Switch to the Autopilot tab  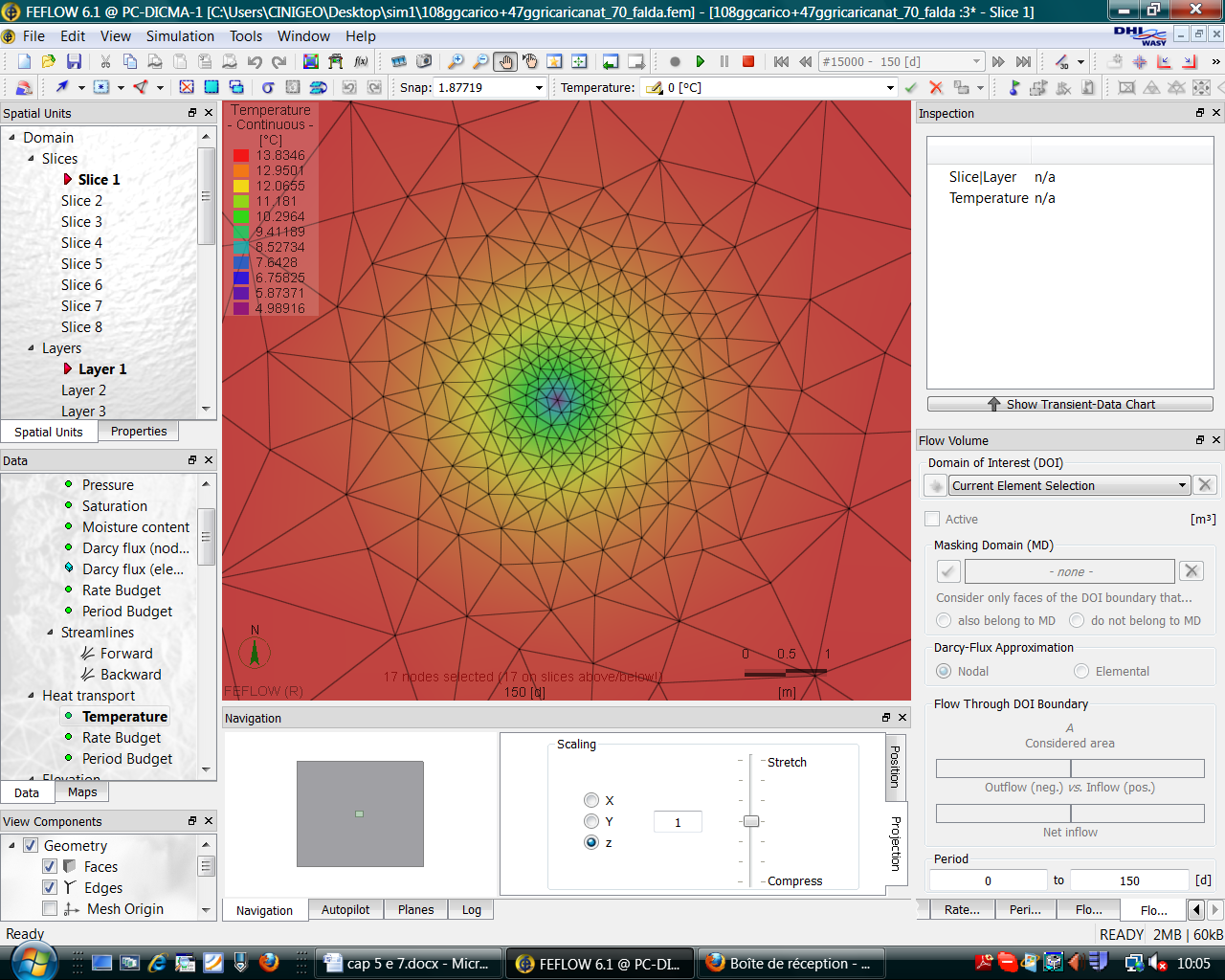[x=345, y=909]
